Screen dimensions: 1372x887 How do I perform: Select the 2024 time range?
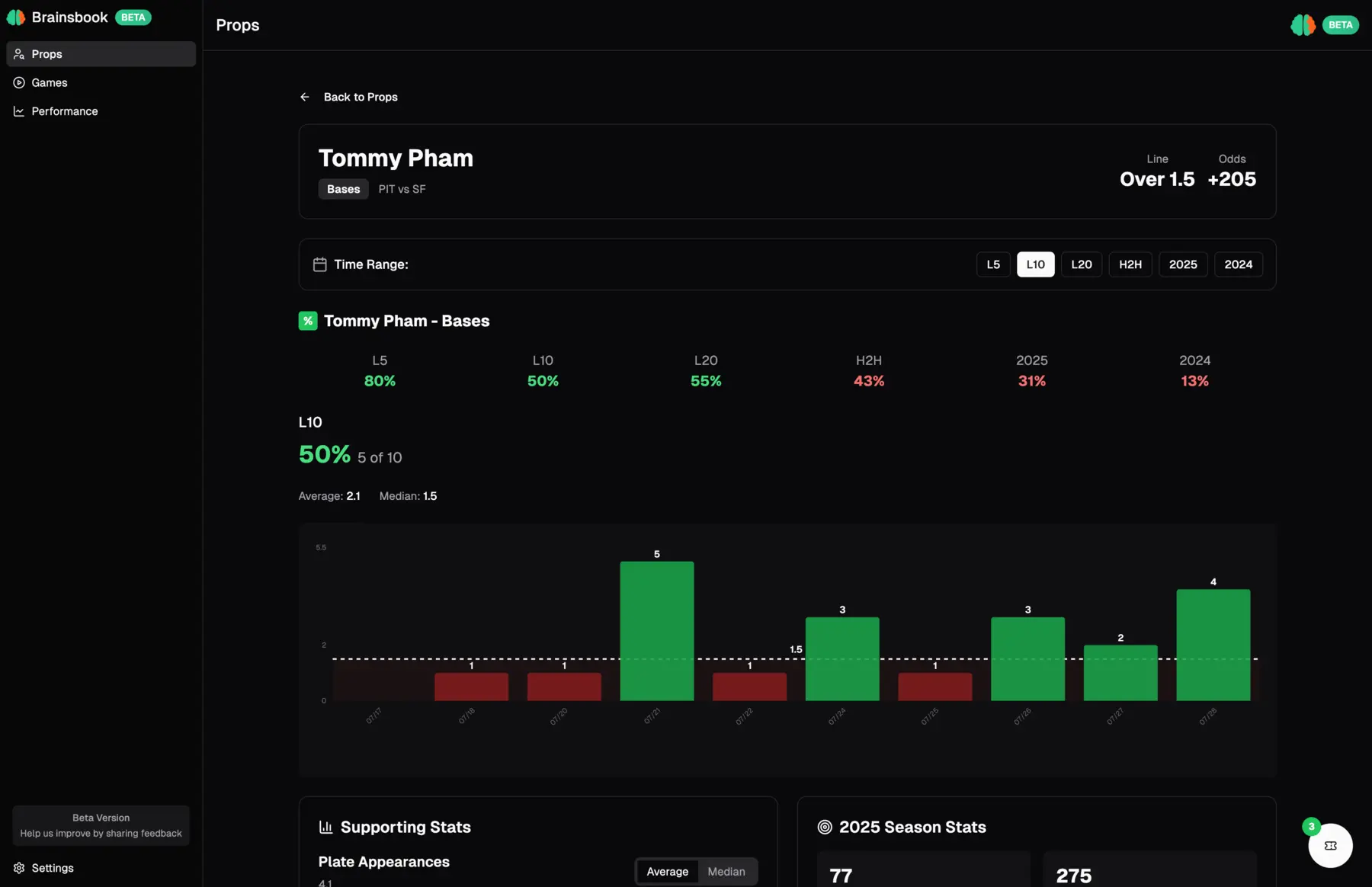click(1239, 264)
